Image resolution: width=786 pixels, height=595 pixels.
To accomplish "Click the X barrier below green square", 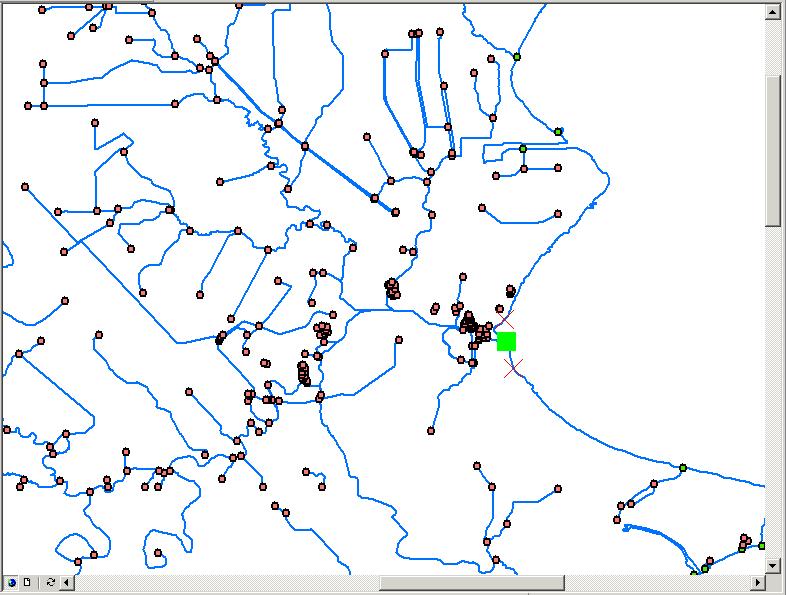I will click(513, 368).
